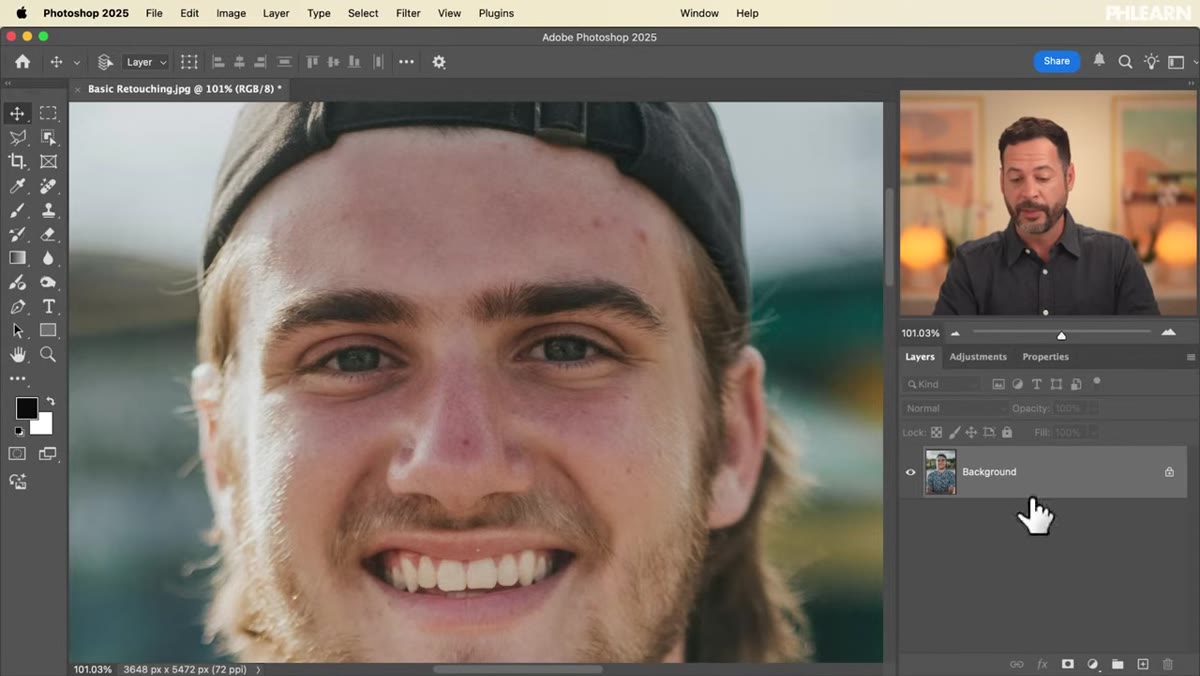Select the Rectangular Marquee tool
This screenshot has height=676, width=1200.
48,114
